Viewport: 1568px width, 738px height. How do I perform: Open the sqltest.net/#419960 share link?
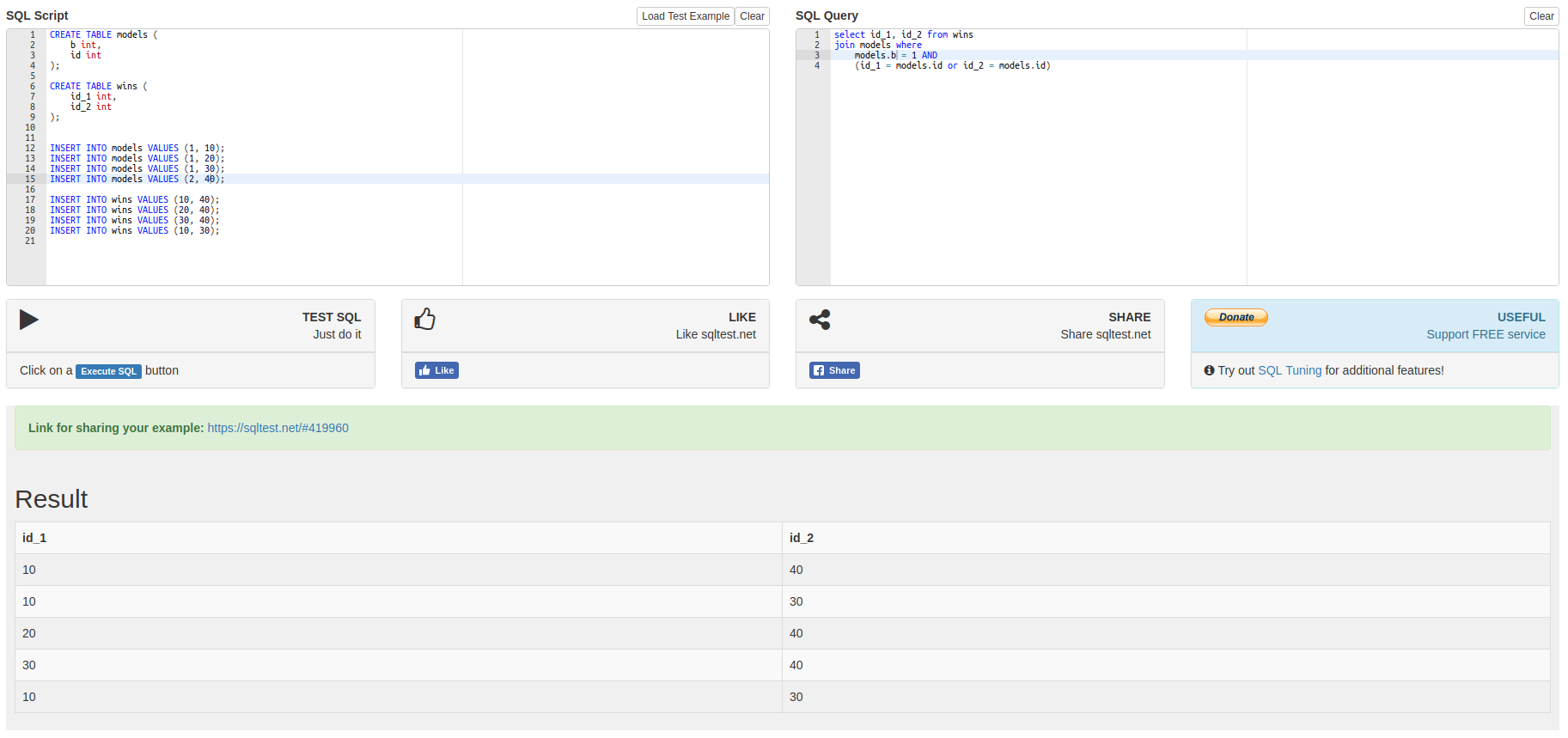click(x=278, y=428)
